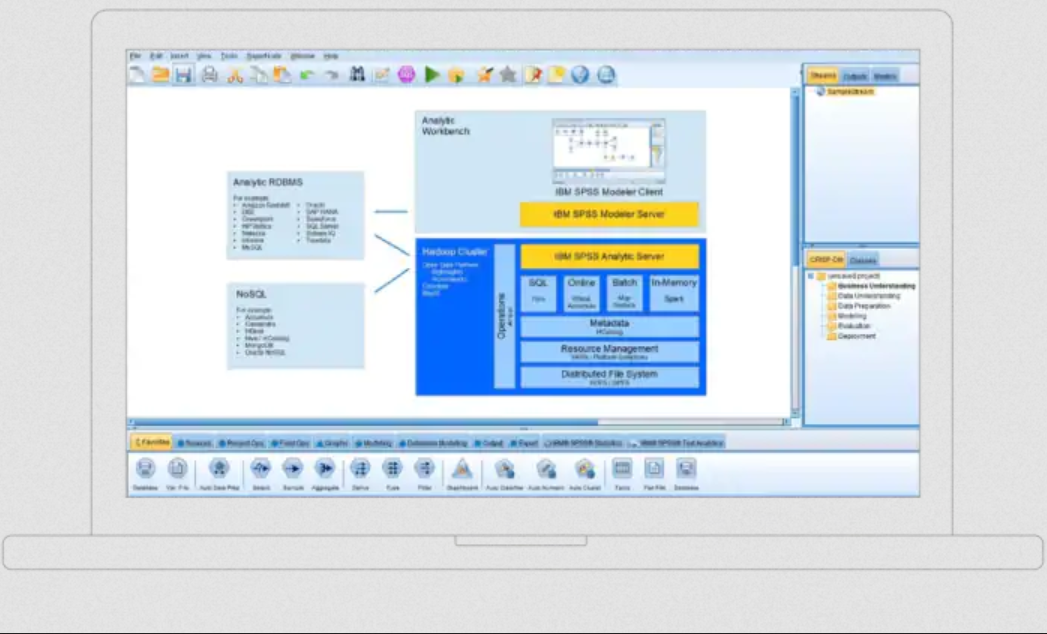Image resolution: width=1047 pixels, height=634 pixels.
Task: Run the stream with the green play button
Action: [430, 74]
